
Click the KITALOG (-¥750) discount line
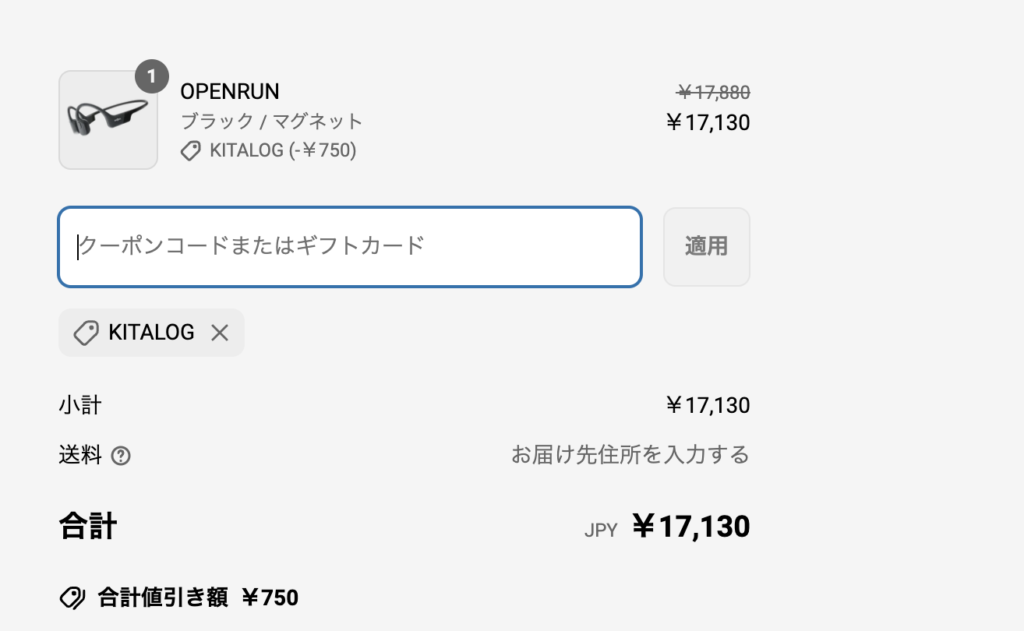point(283,151)
